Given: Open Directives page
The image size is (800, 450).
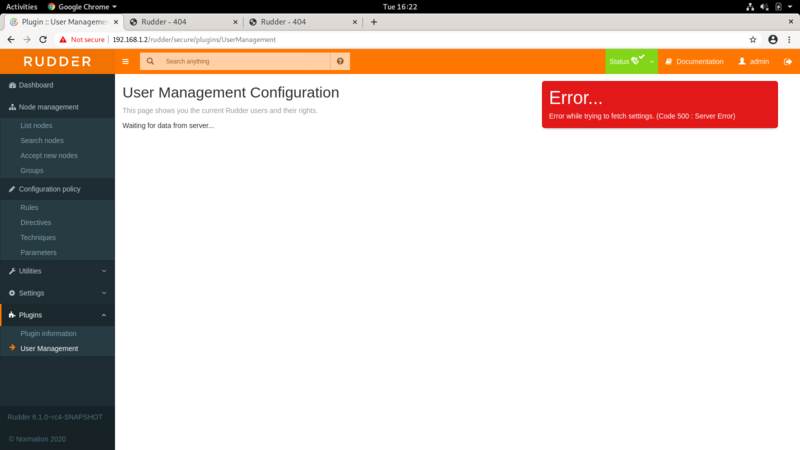Looking at the screenshot, I should coord(36,222).
